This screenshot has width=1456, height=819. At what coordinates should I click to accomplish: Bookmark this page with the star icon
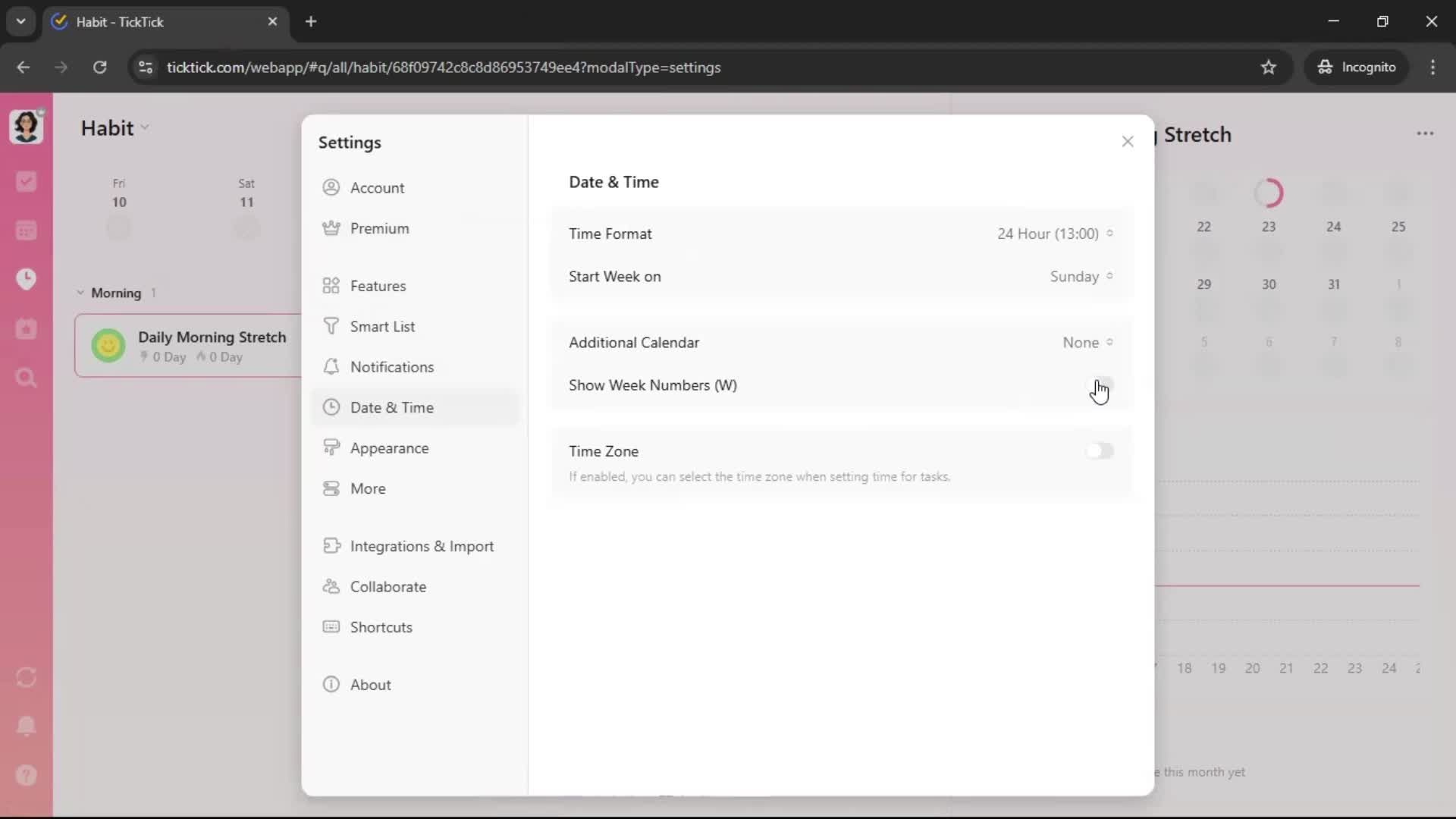[1268, 67]
